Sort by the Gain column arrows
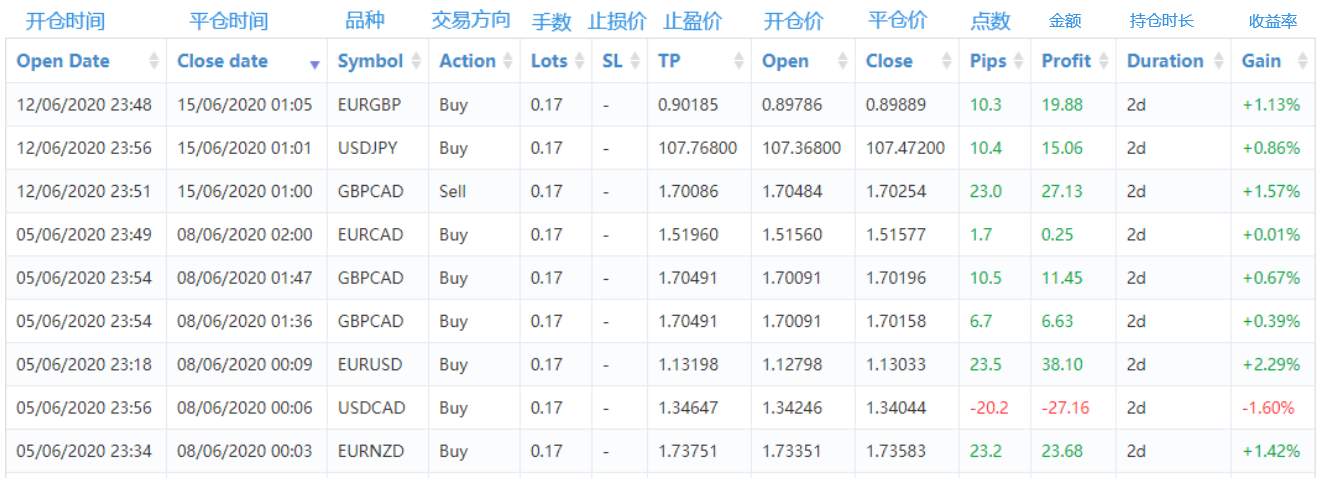Viewport: 1329px width, 487px height. pyautogui.click(x=1300, y=61)
